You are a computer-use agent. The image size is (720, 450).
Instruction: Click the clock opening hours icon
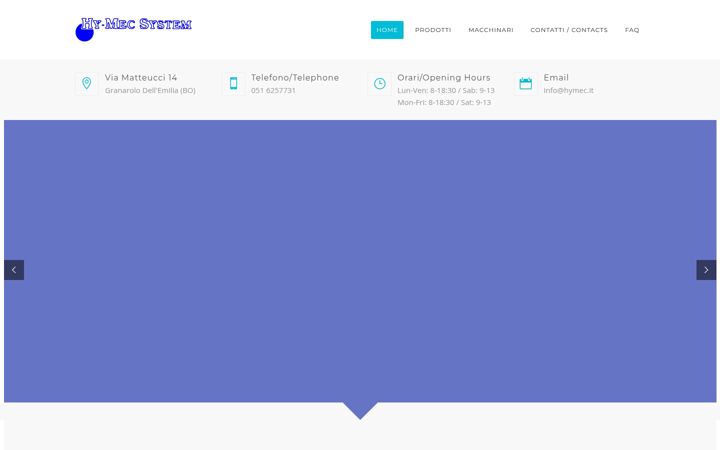(380, 84)
